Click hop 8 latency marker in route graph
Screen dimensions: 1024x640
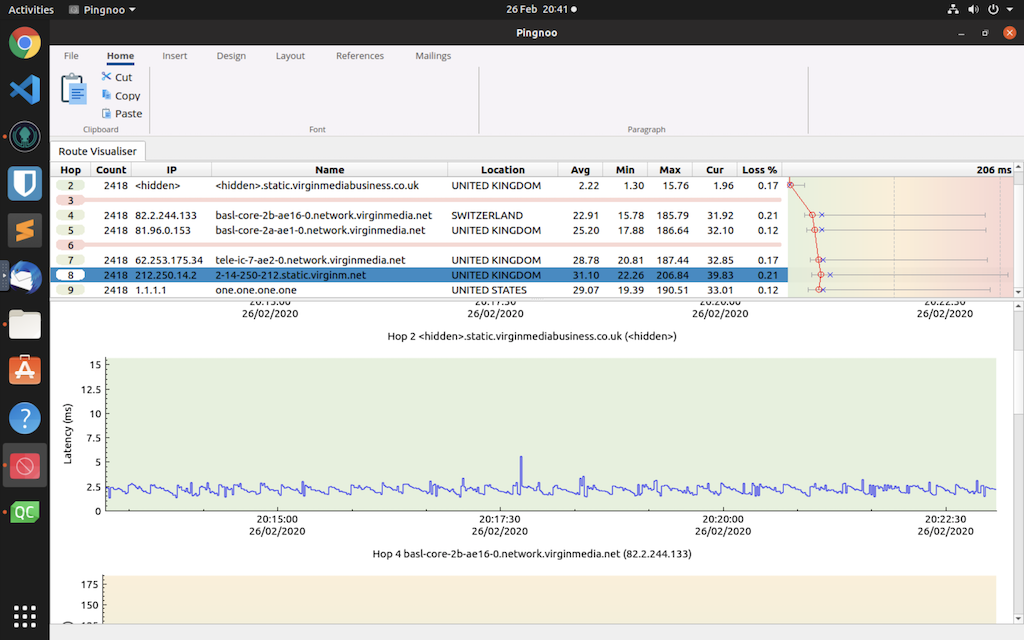pyautogui.click(x=821, y=275)
